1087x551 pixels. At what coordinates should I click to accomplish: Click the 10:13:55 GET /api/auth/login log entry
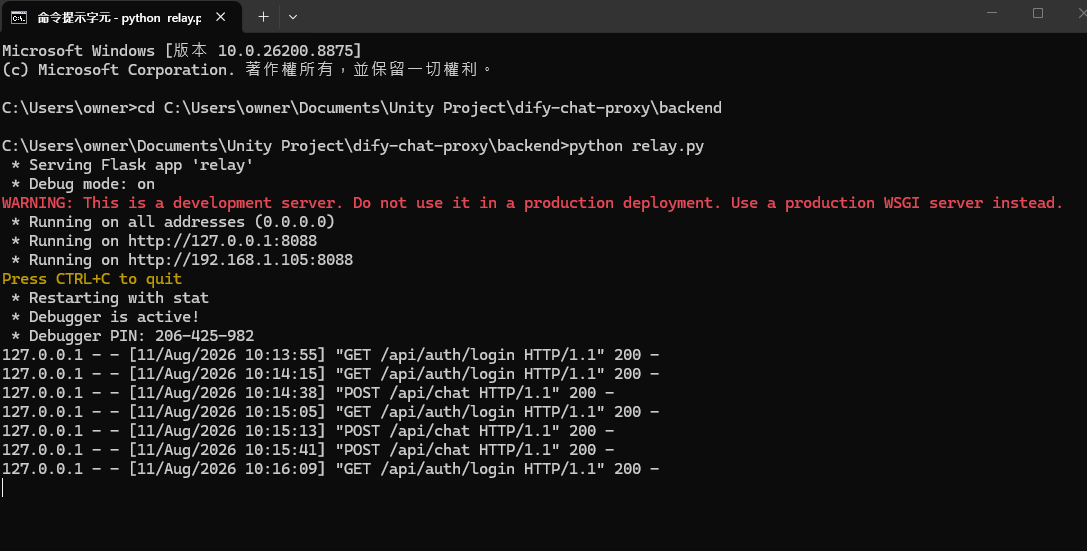pyautogui.click(x=331, y=355)
